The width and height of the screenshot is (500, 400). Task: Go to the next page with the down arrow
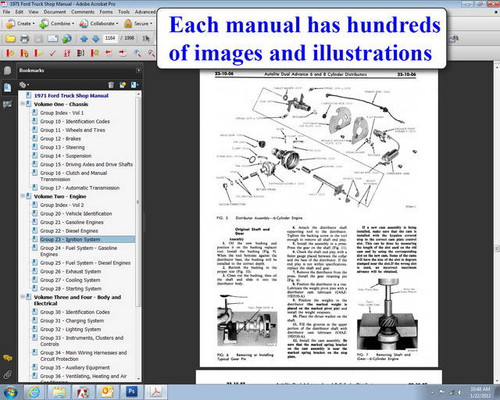click(96, 39)
